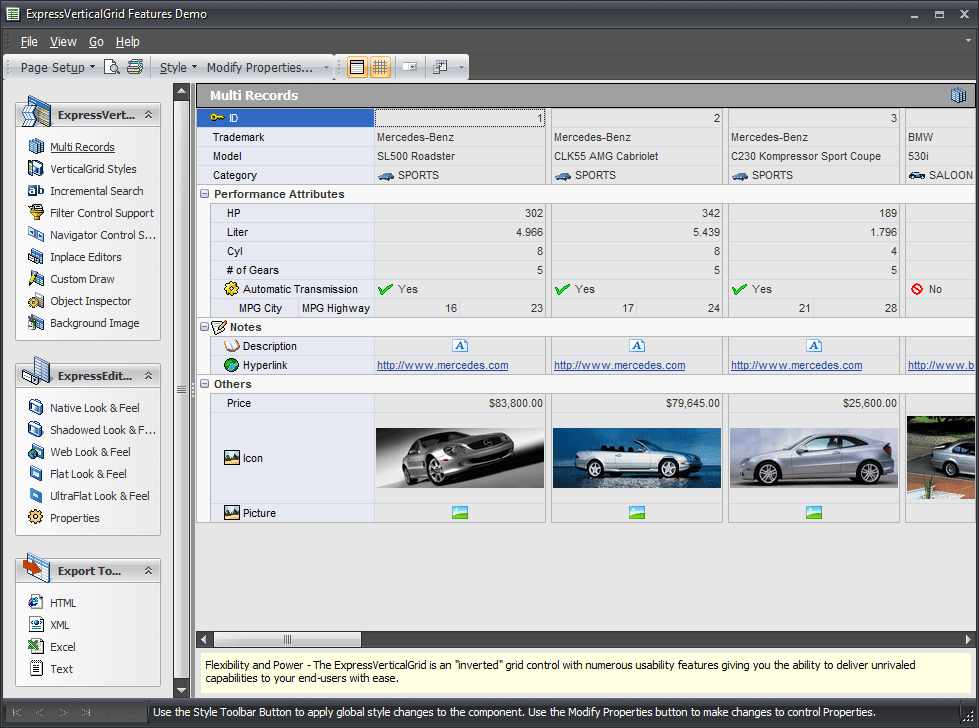Viewport: 979px width, 728px height.
Task: Click the printer icon in toolbar
Action: 135,67
